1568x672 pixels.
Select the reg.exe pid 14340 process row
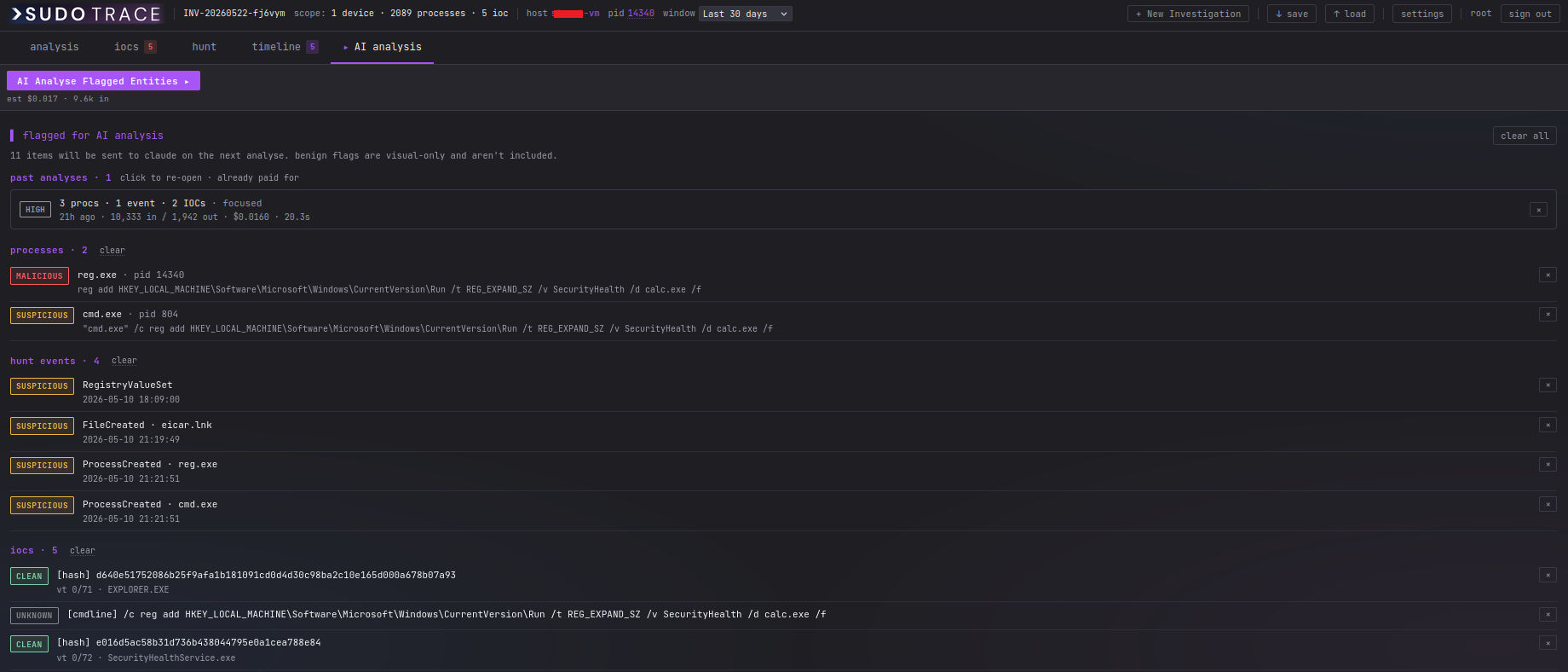click(x=783, y=282)
